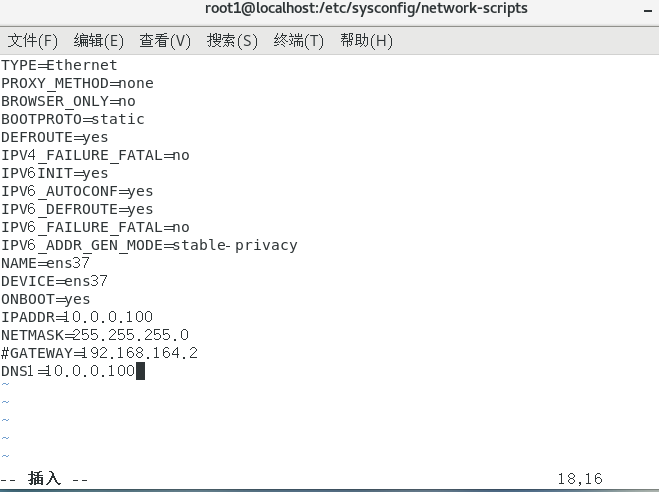Open the 编辑(E) menu
Image resolution: width=659 pixels, height=492 pixels.
98,41
